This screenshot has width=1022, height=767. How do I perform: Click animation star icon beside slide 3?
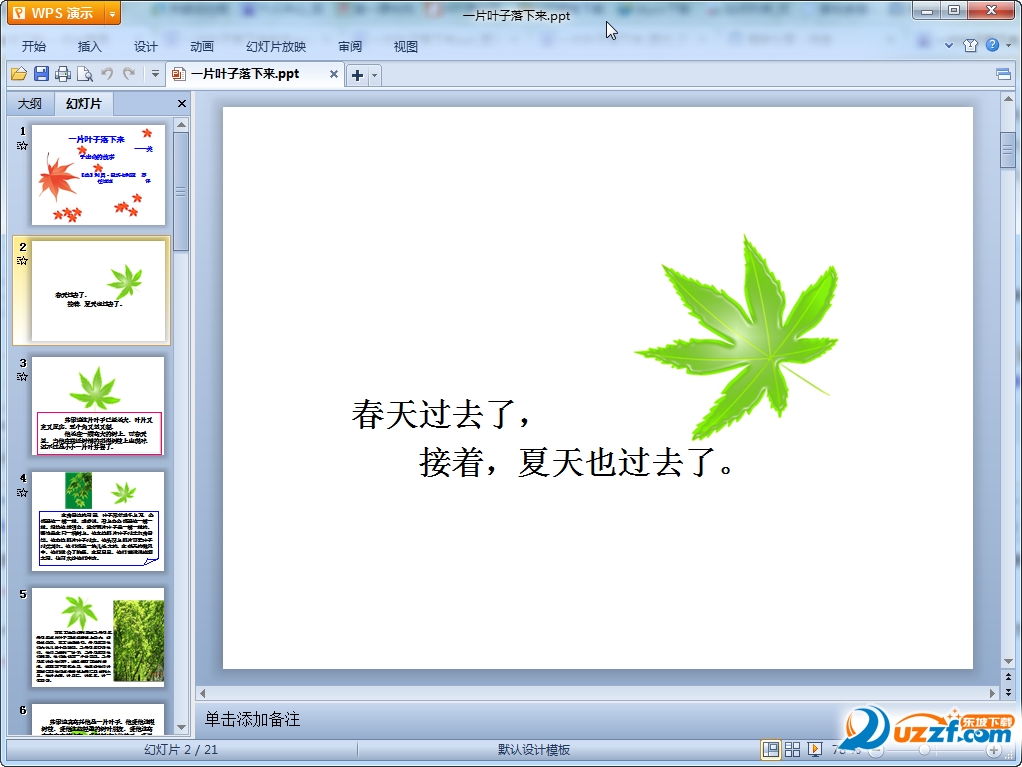(22, 377)
